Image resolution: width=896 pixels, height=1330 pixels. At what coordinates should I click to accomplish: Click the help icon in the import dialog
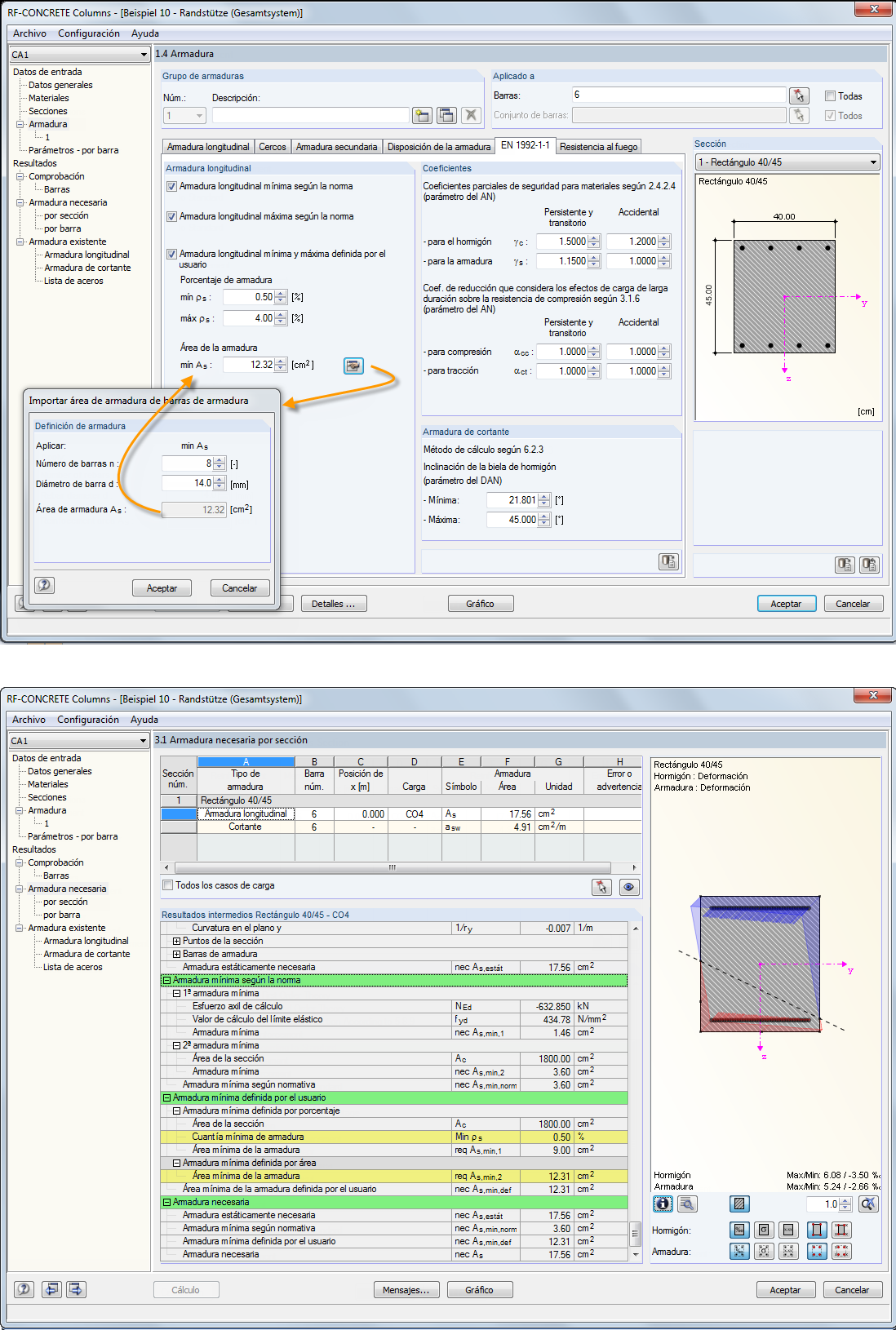click(x=45, y=585)
